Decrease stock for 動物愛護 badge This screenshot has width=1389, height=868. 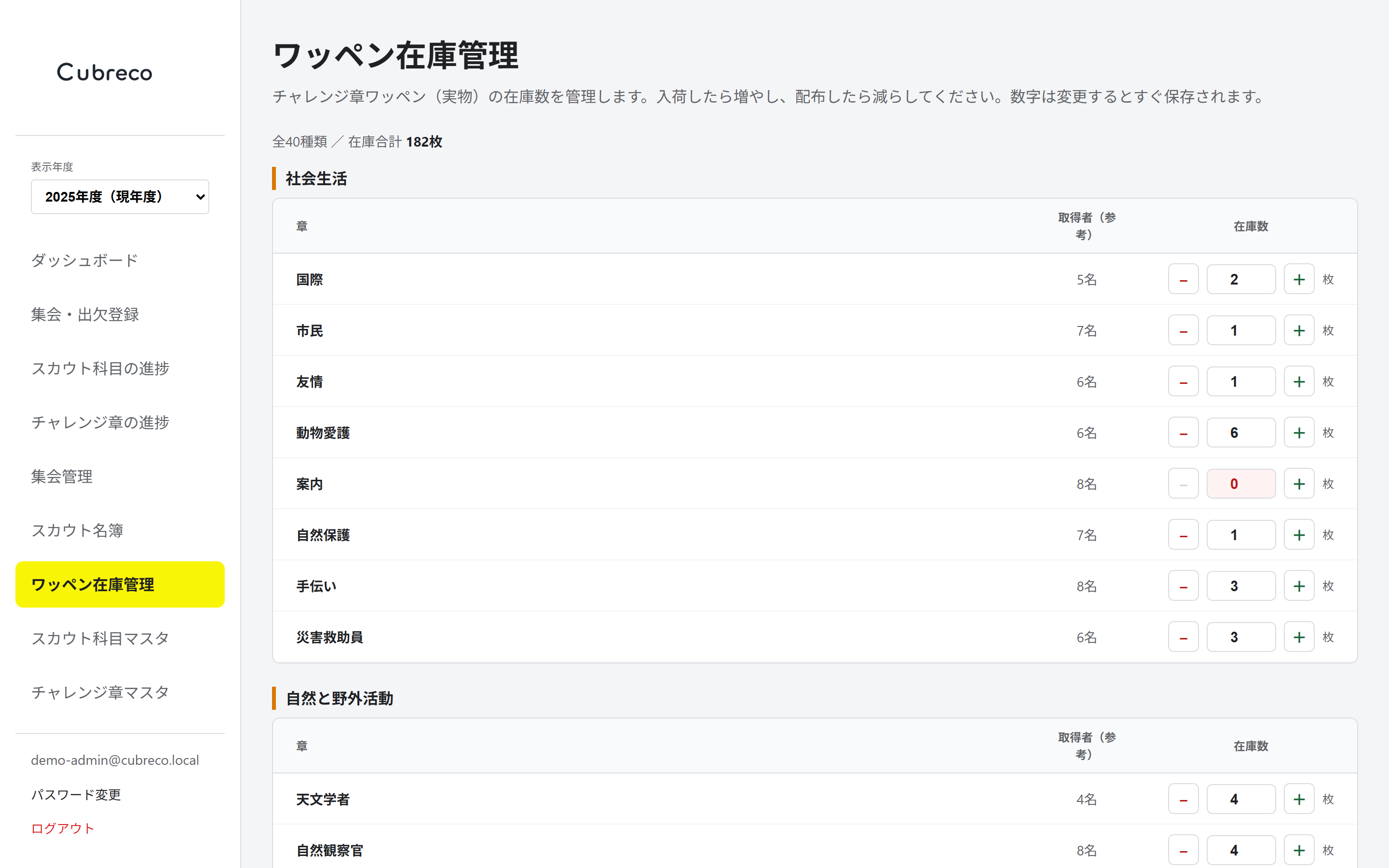tap(1183, 432)
